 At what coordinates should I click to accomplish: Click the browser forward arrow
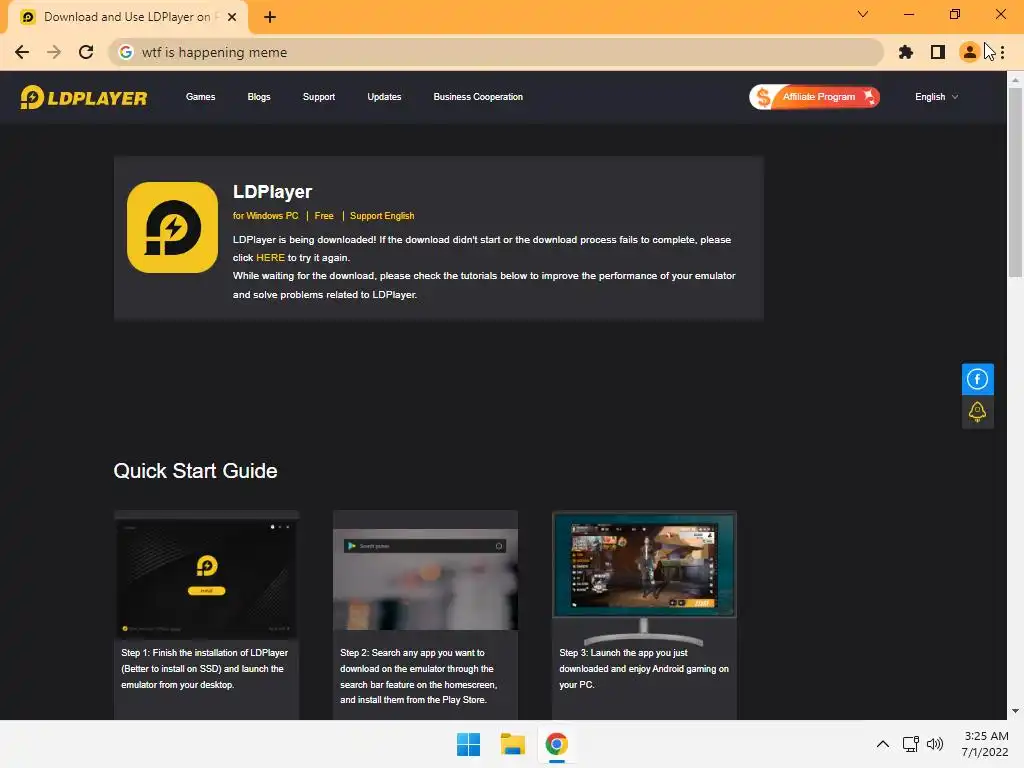[54, 52]
